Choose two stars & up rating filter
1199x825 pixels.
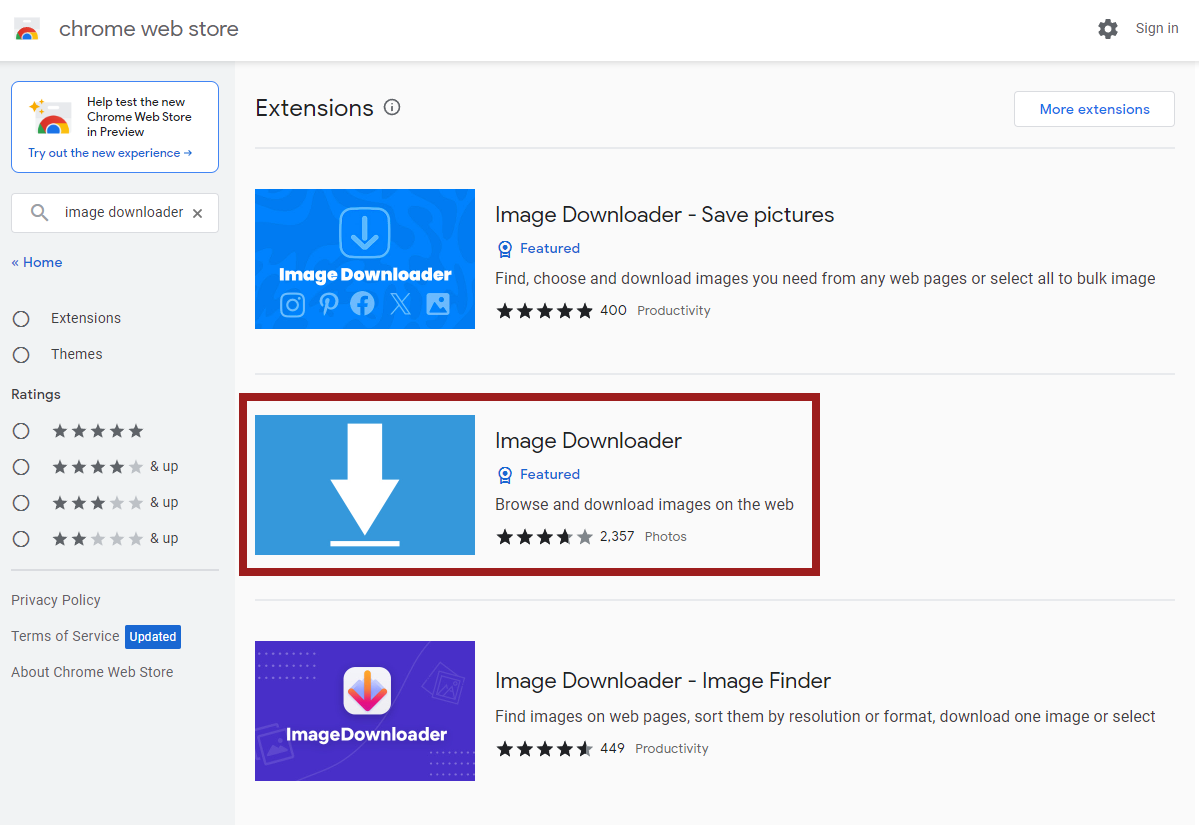(x=21, y=539)
